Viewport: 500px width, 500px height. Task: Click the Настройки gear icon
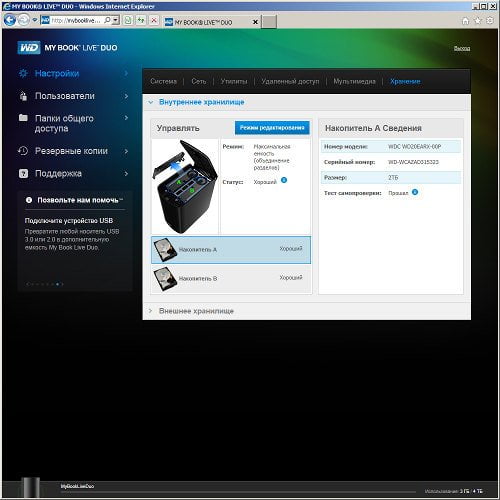click(x=23, y=73)
